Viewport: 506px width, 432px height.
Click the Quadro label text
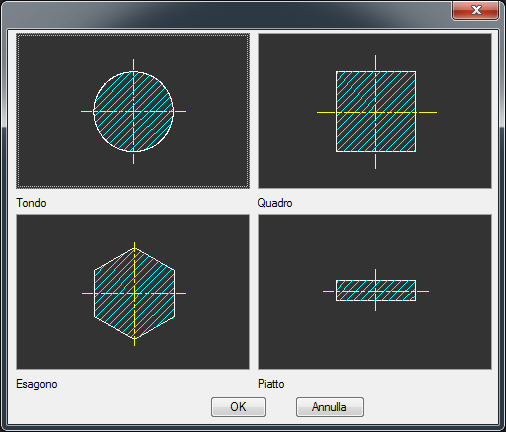click(275, 203)
